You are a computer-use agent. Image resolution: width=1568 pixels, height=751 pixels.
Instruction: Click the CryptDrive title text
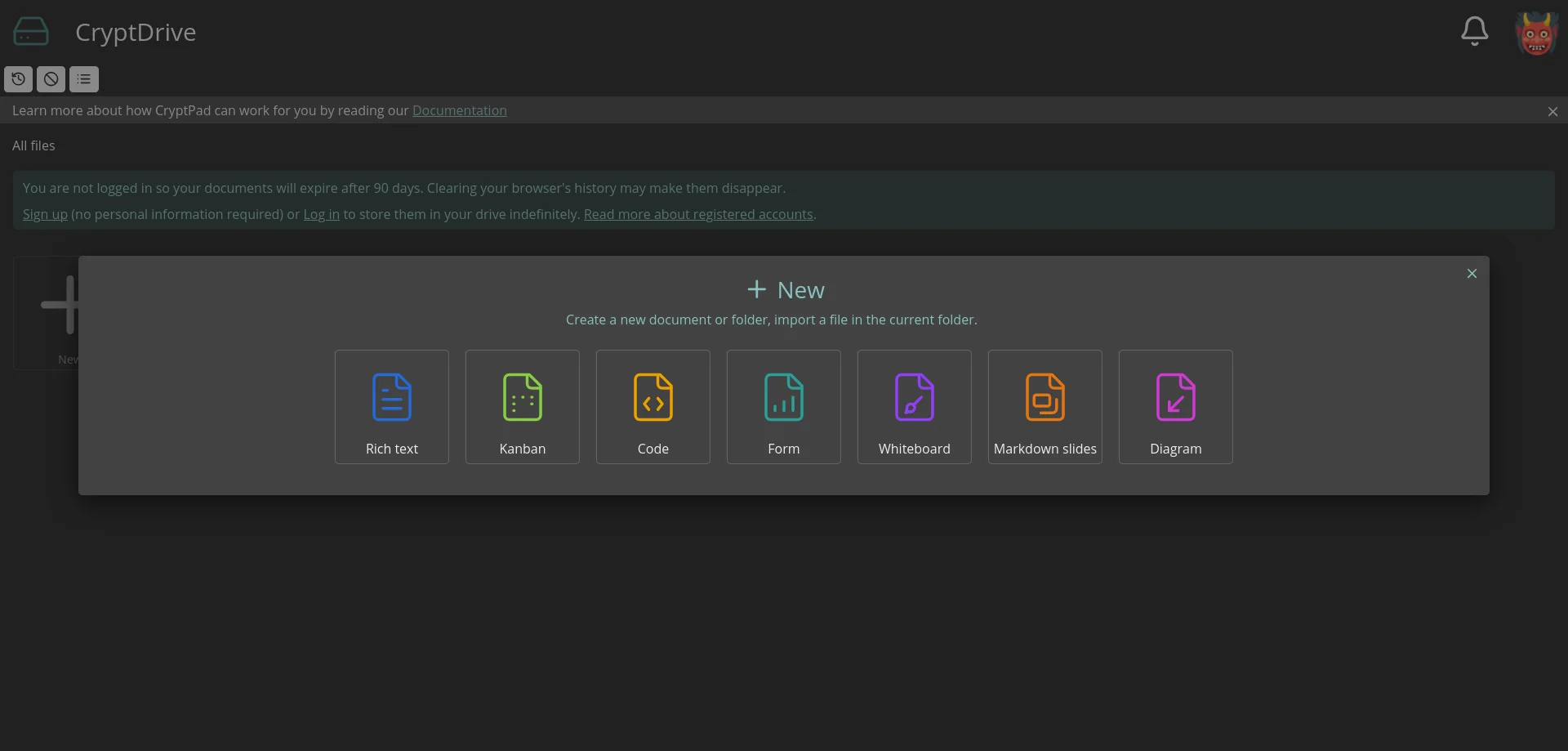click(x=136, y=32)
